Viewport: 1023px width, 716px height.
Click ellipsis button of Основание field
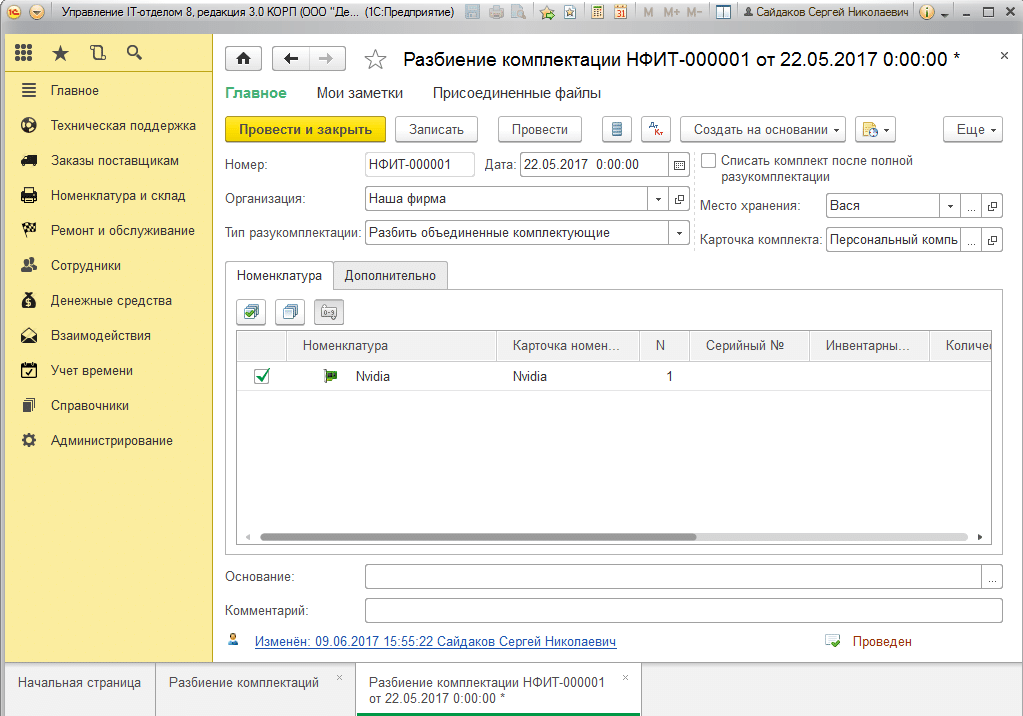coord(992,577)
